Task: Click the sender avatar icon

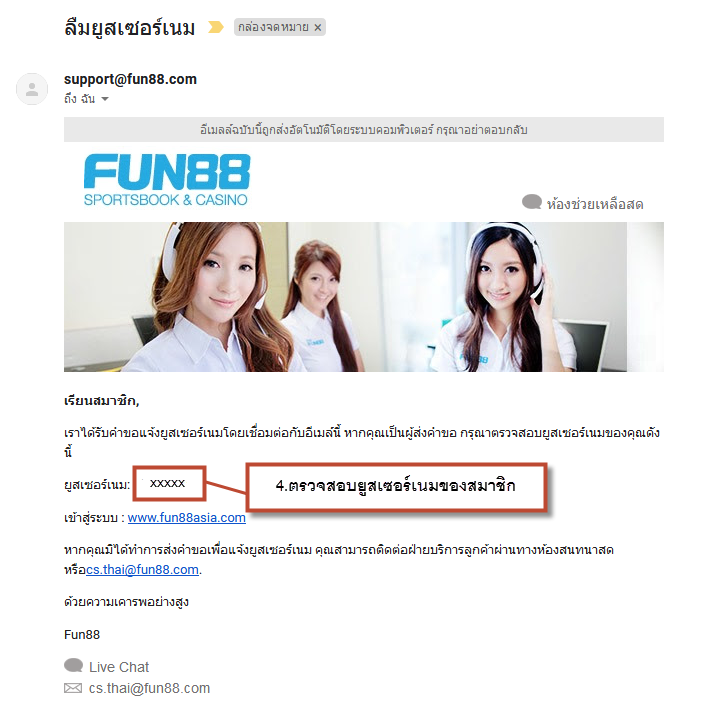Action: coord(32,89)
